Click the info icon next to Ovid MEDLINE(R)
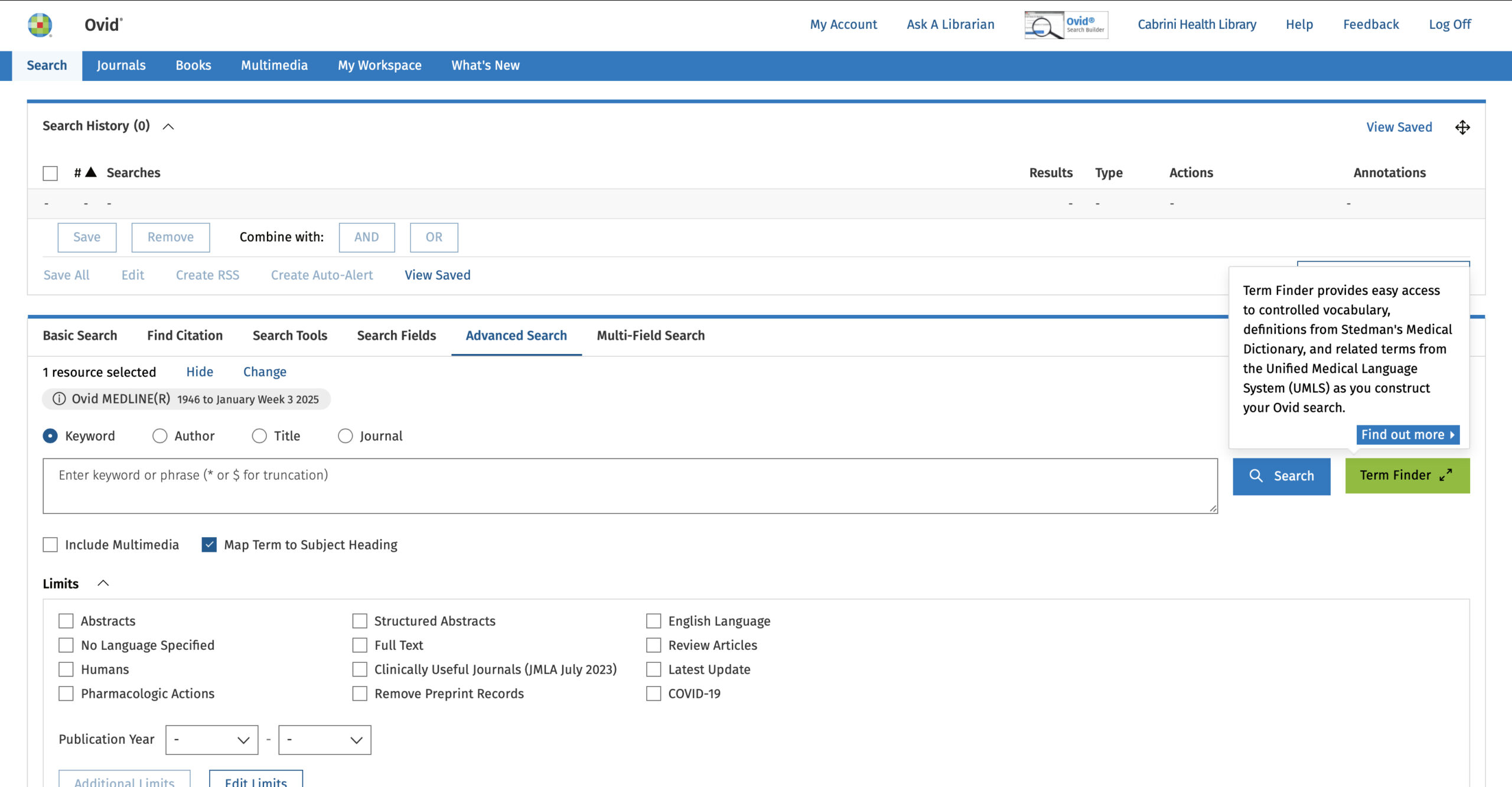Screen dimensions: 1512x787 click(x=59, y=399)
